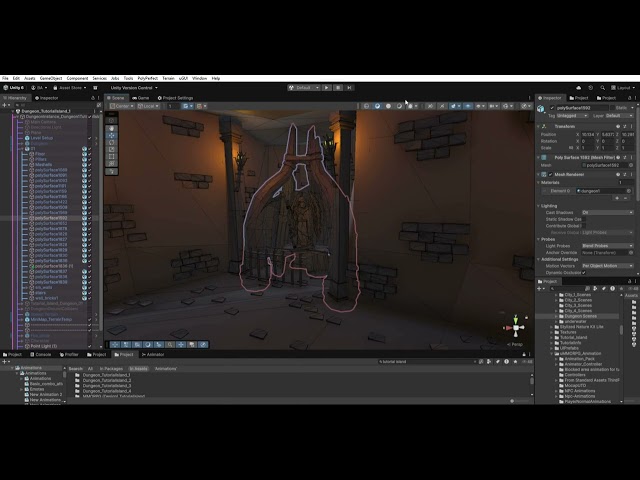This screenshot has height=480, width=640.
Task: Switch to the Project Settings tab
Action: point(175,98)
